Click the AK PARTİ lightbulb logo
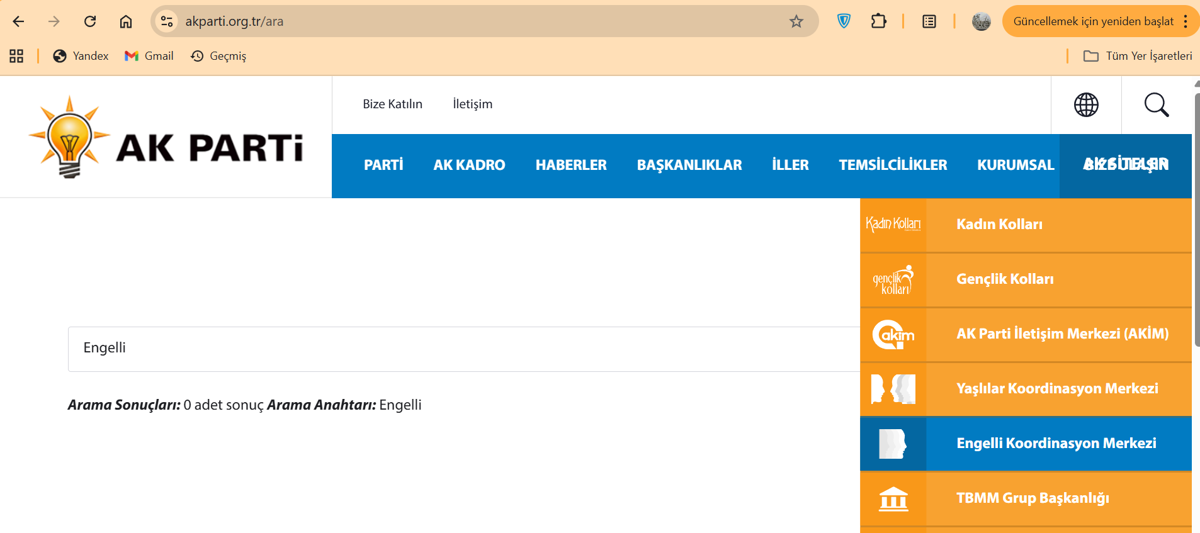Viewport: 1200px width, 533px height. (166, 138)
